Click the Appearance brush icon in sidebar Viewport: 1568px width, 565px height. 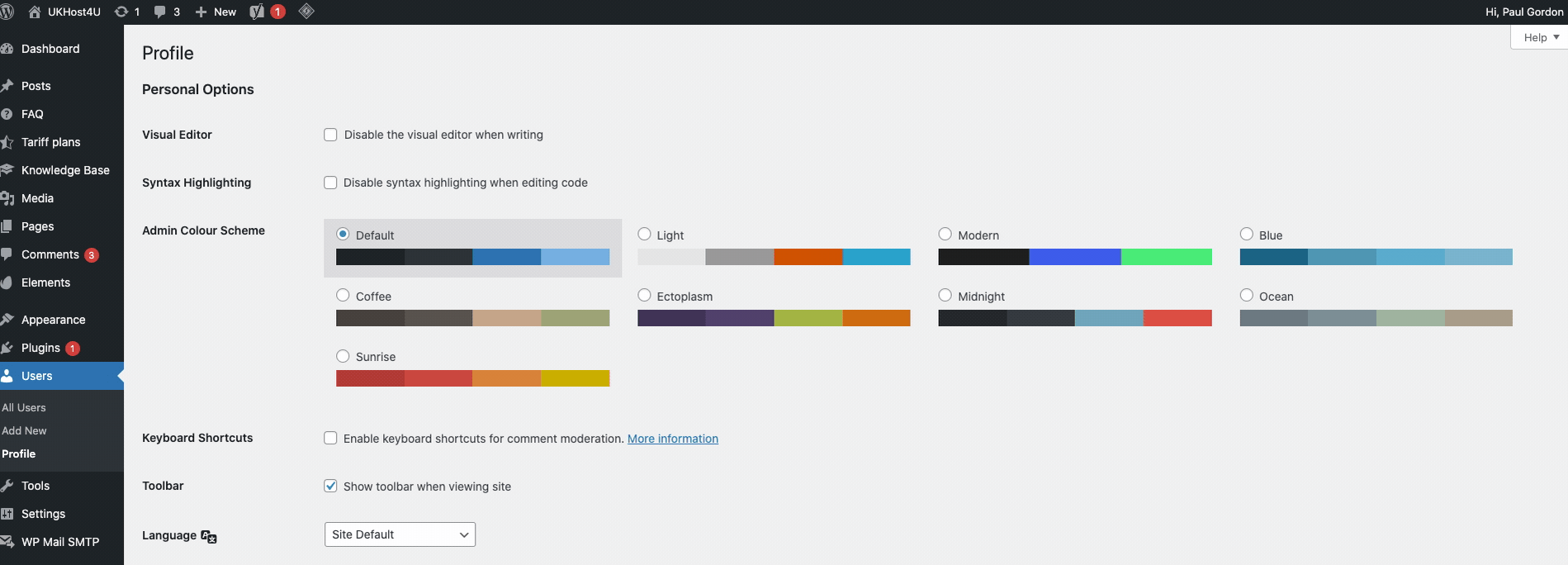7,320
